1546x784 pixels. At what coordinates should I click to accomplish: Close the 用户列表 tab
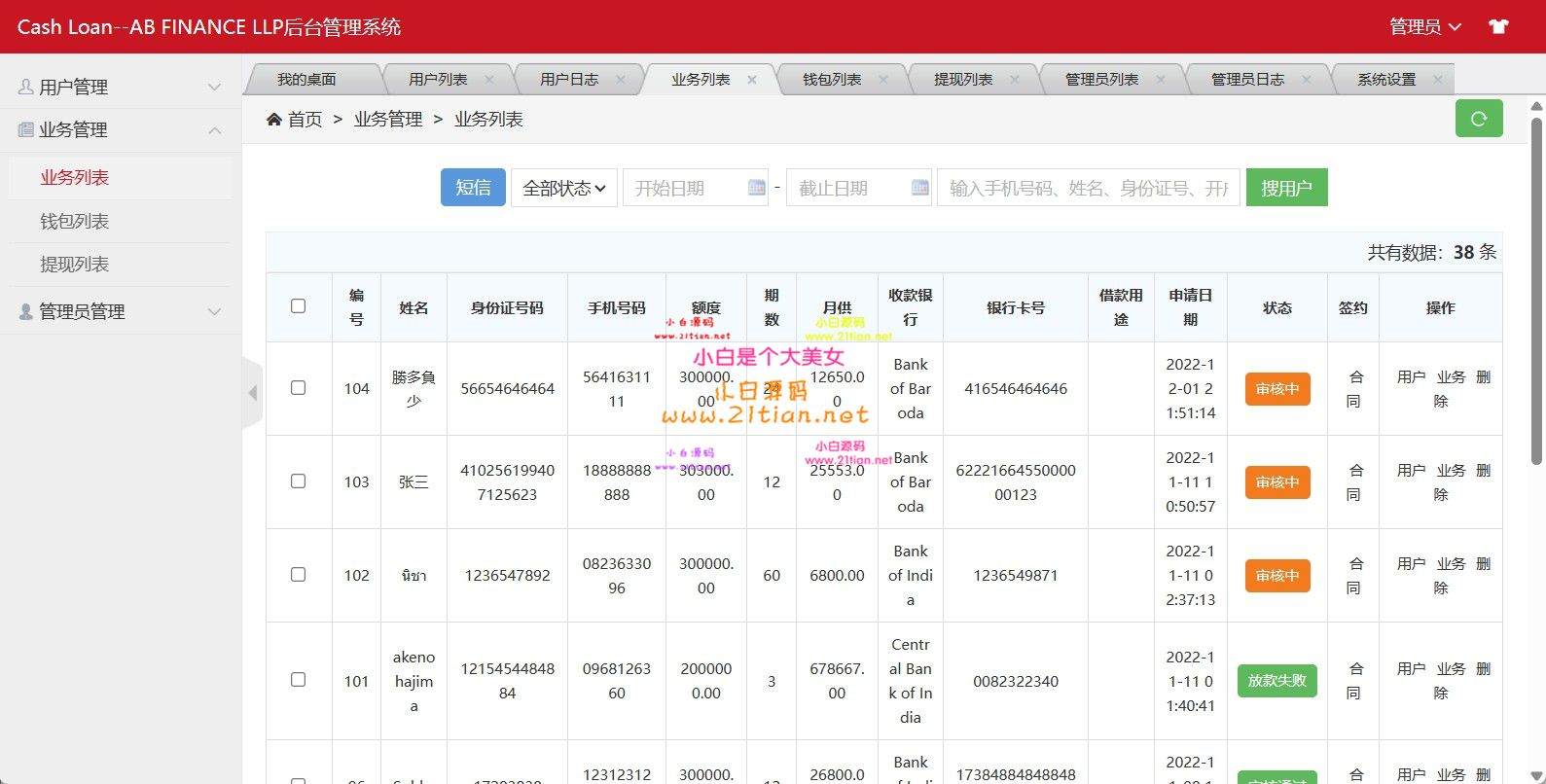tap(488, 80)
